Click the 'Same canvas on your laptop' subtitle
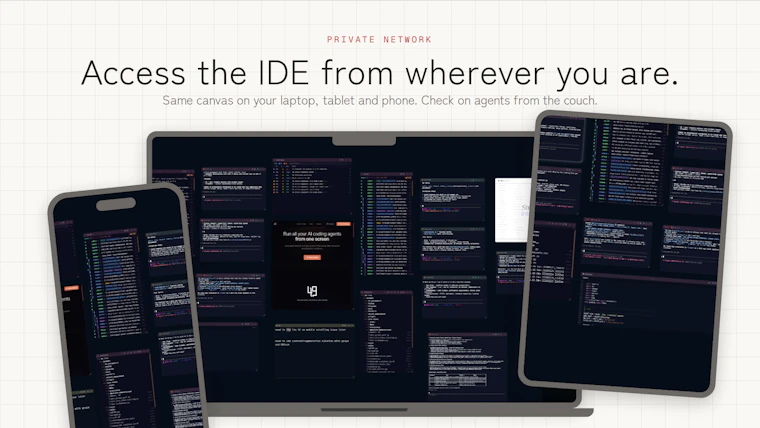The width and height of the screenshot is (760, 428). click(380, 100)
